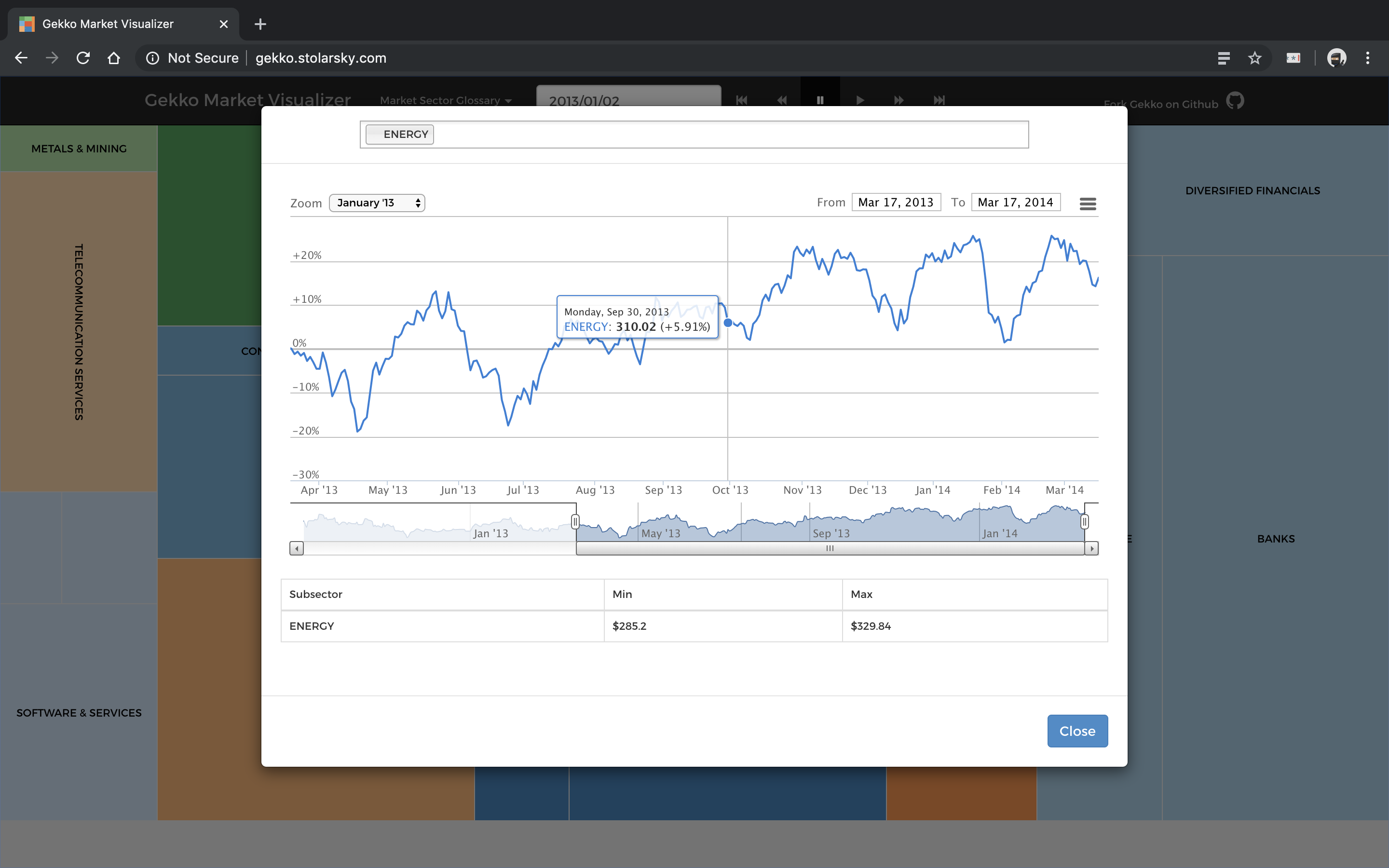Select the TELECOMMUNICATION SERVICES tile
This screenshot has width=1389, height=868.
(79, 332)
